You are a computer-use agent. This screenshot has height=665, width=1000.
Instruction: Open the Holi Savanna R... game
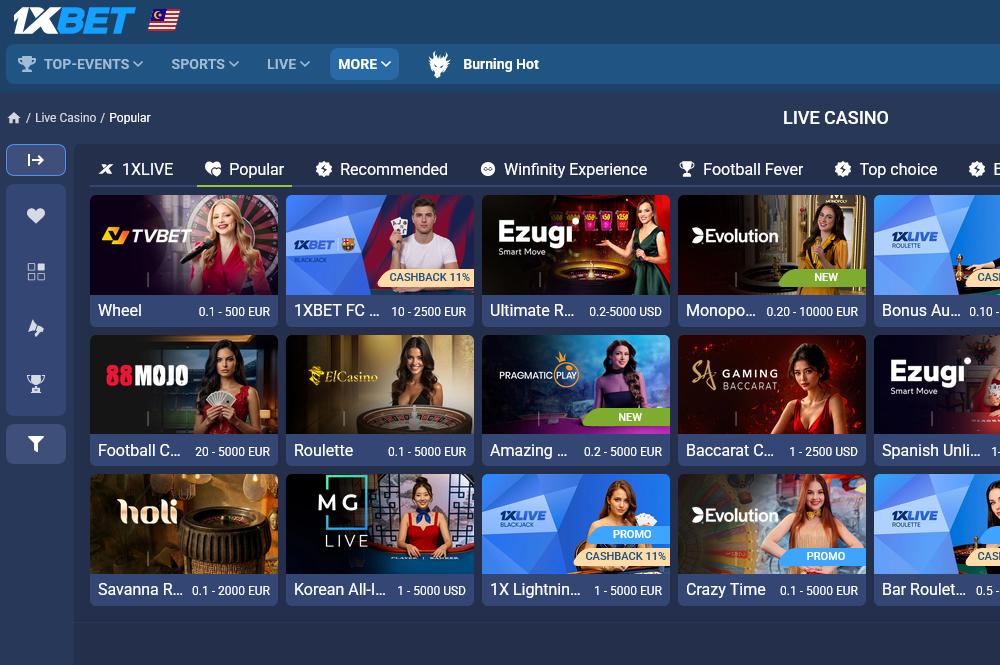184,540
